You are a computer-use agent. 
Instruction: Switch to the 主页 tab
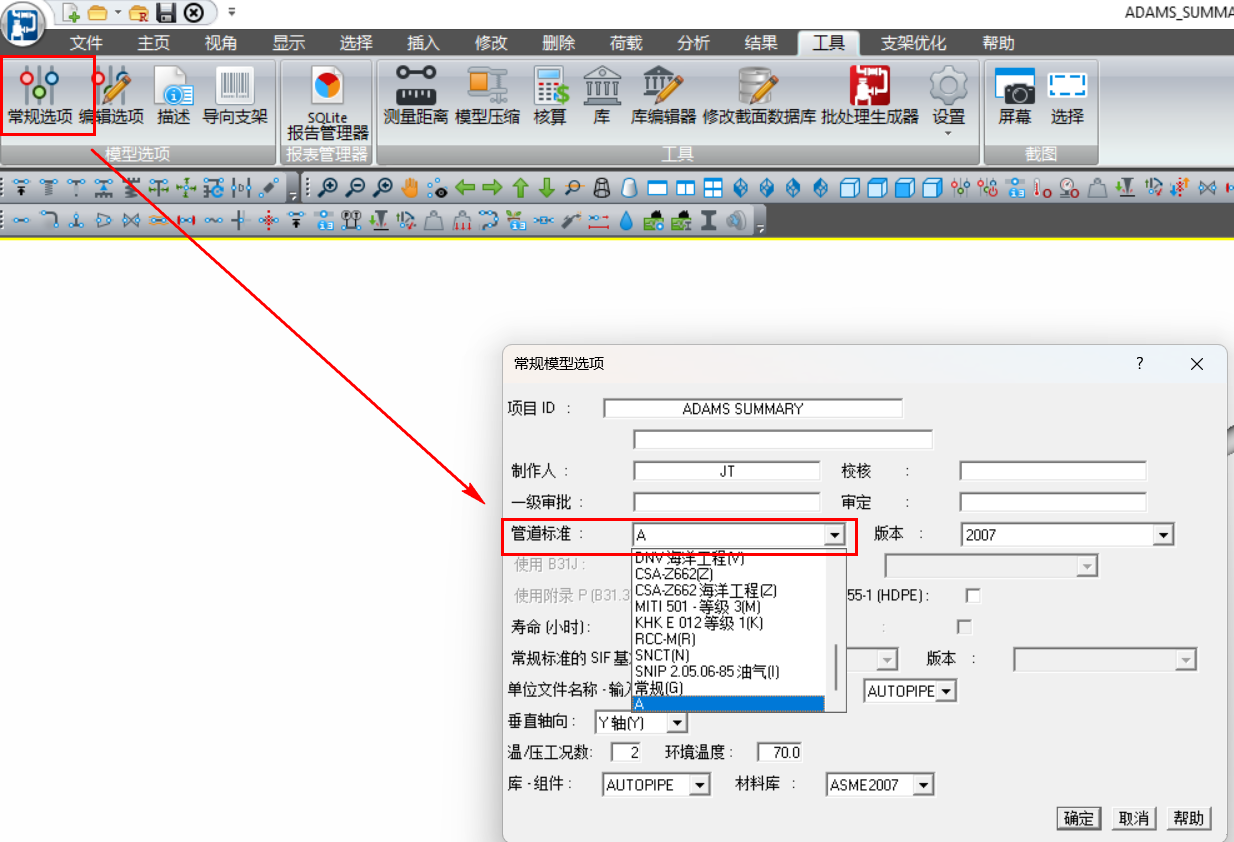154,43
